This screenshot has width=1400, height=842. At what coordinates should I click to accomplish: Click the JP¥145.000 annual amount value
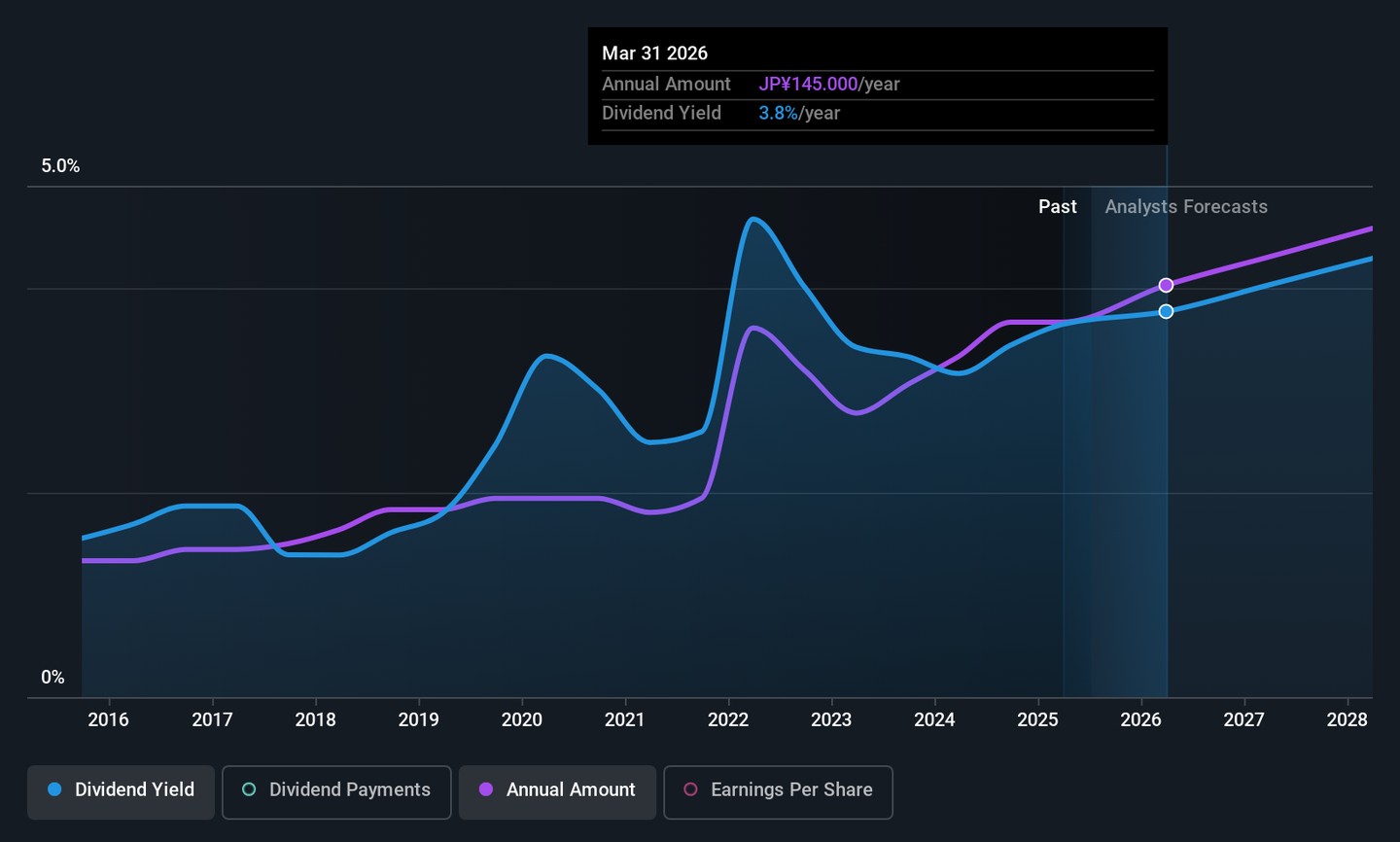tap(808, 85)
